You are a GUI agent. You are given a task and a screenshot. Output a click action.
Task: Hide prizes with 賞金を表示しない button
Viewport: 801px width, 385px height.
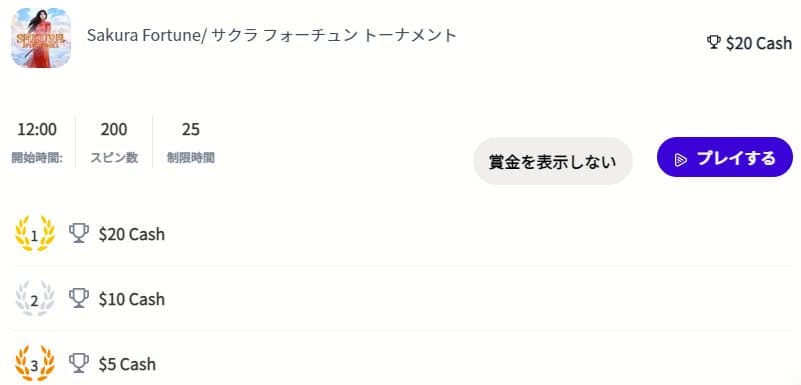(x=553, y=161)
